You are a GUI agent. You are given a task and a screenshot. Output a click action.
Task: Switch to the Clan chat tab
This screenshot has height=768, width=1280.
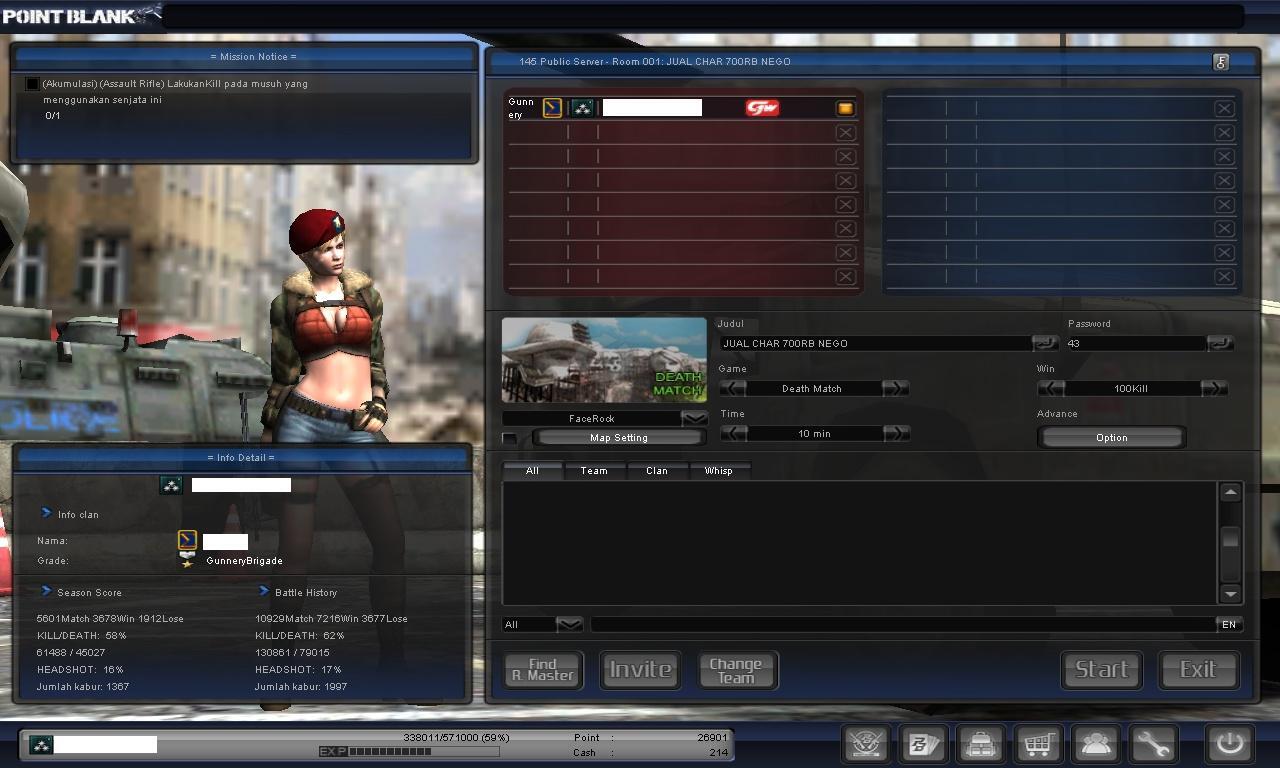coord(657,470)
